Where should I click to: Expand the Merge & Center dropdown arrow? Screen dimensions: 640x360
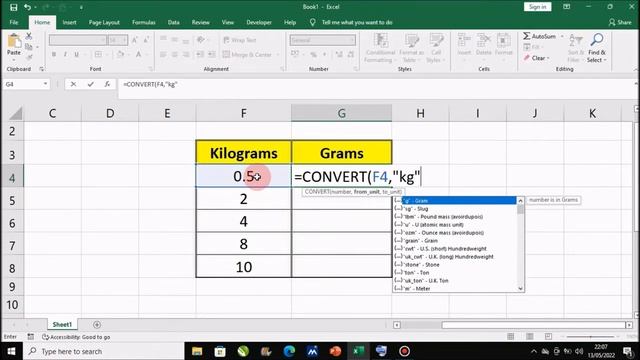(x=278, y=54)
